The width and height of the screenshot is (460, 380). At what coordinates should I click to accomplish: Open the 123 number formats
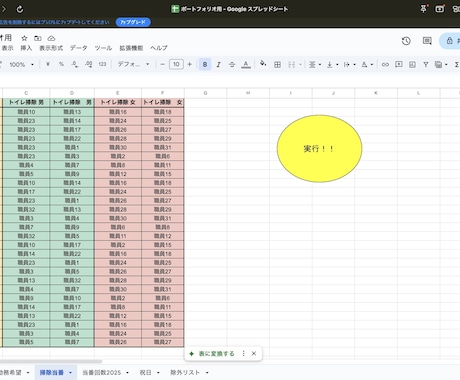[102, 64]
